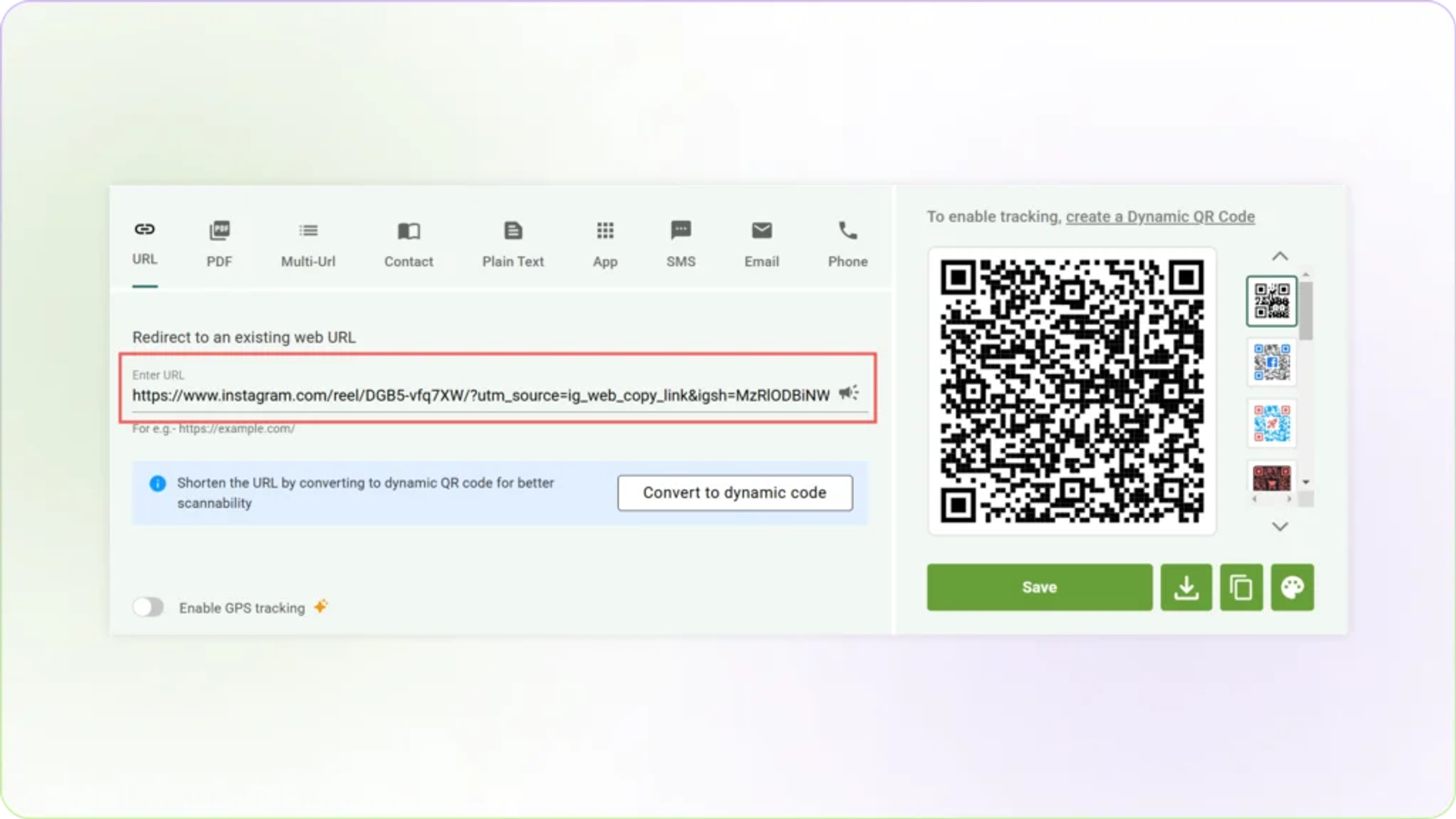Click the megaphone icon in URL field

click(849, 393)
